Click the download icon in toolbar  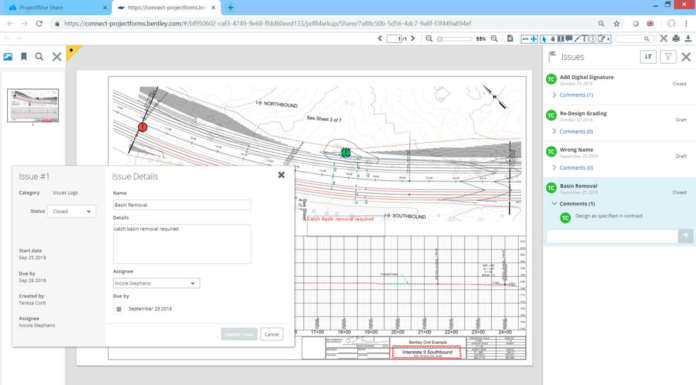point(688,39)
